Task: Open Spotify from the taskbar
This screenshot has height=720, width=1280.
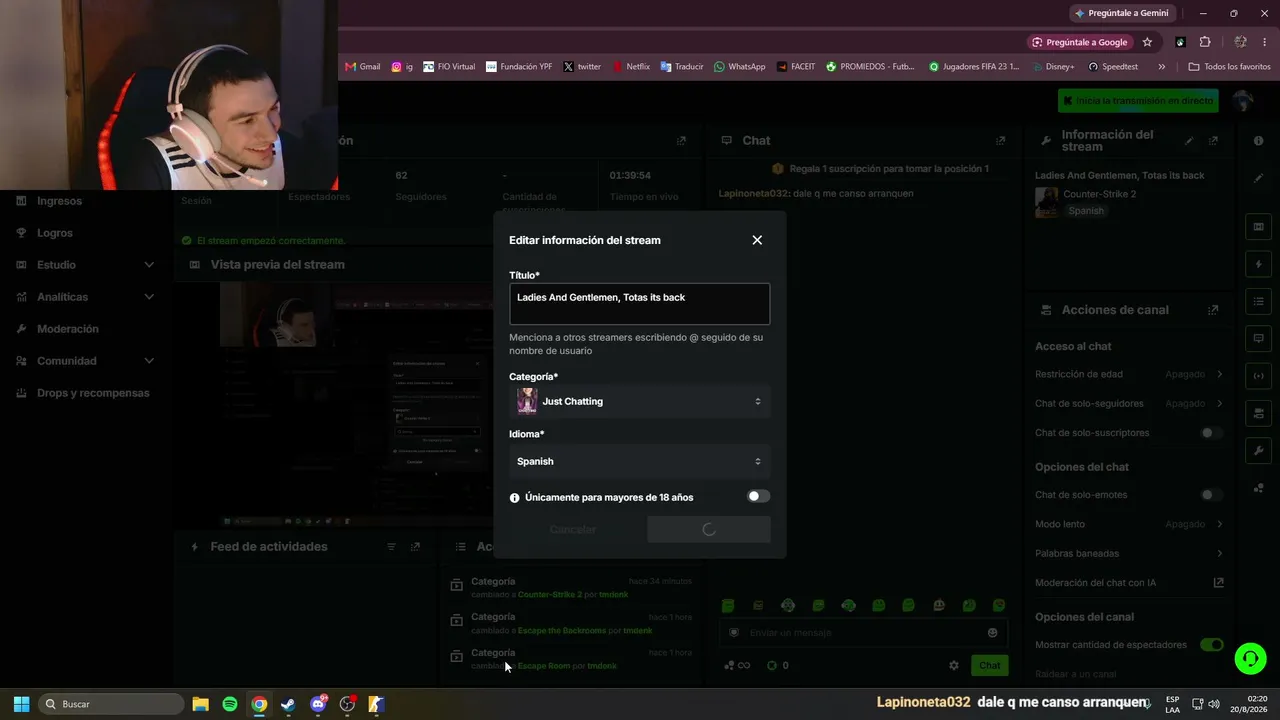Action: click(230, 704)
